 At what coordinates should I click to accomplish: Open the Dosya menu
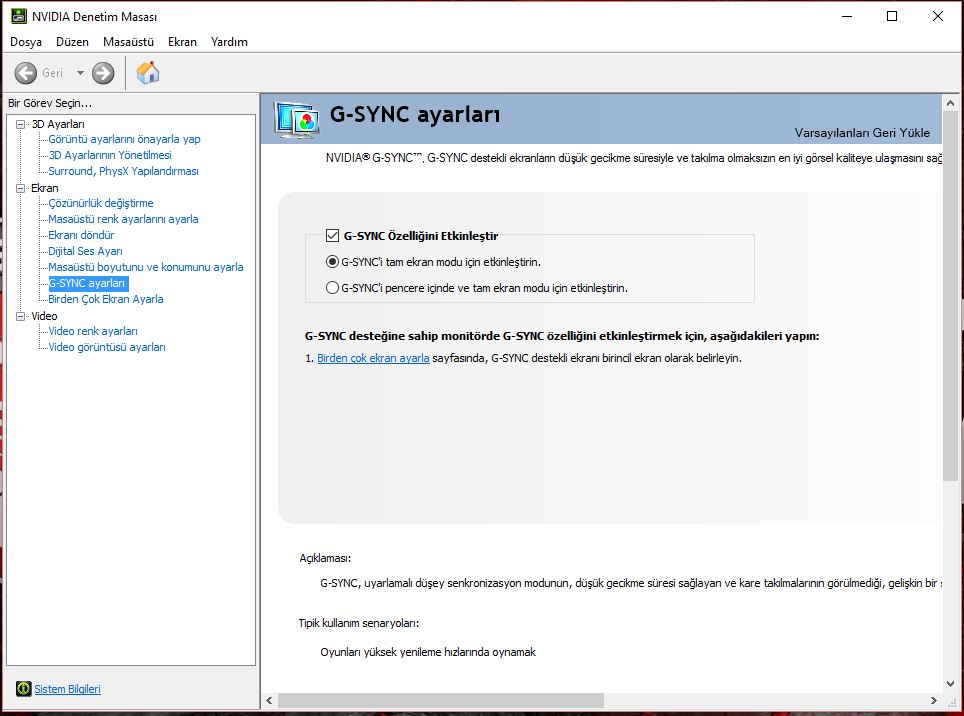pyautogui.click(x=26, y=42)
